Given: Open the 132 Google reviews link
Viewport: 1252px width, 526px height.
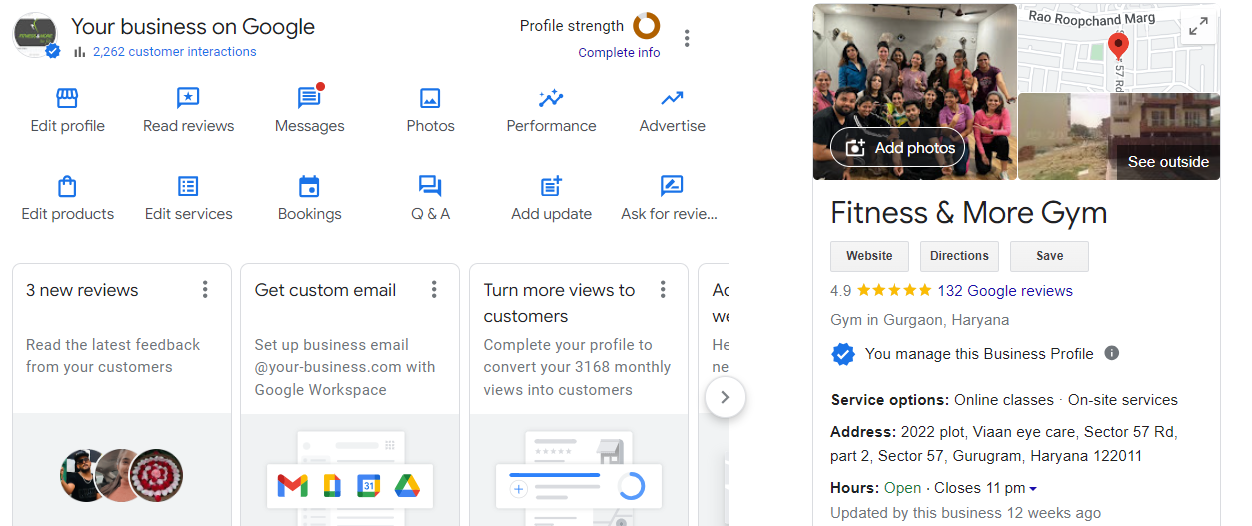Looking at the screenshot, I should tap(1004, 291).
